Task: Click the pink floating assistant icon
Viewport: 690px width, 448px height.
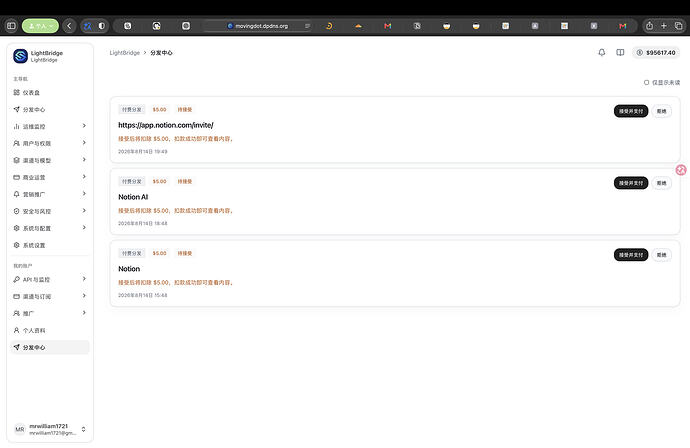Action: click(x=681, y=170)
